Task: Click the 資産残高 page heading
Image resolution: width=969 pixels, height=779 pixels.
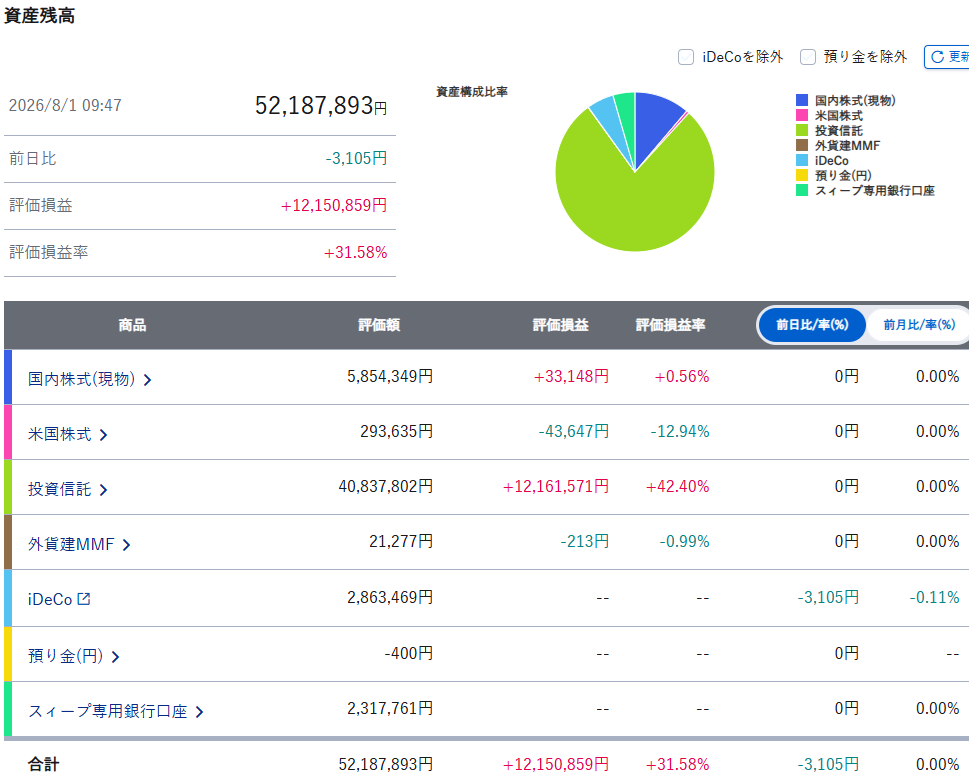Action: (x=40, y=15)
